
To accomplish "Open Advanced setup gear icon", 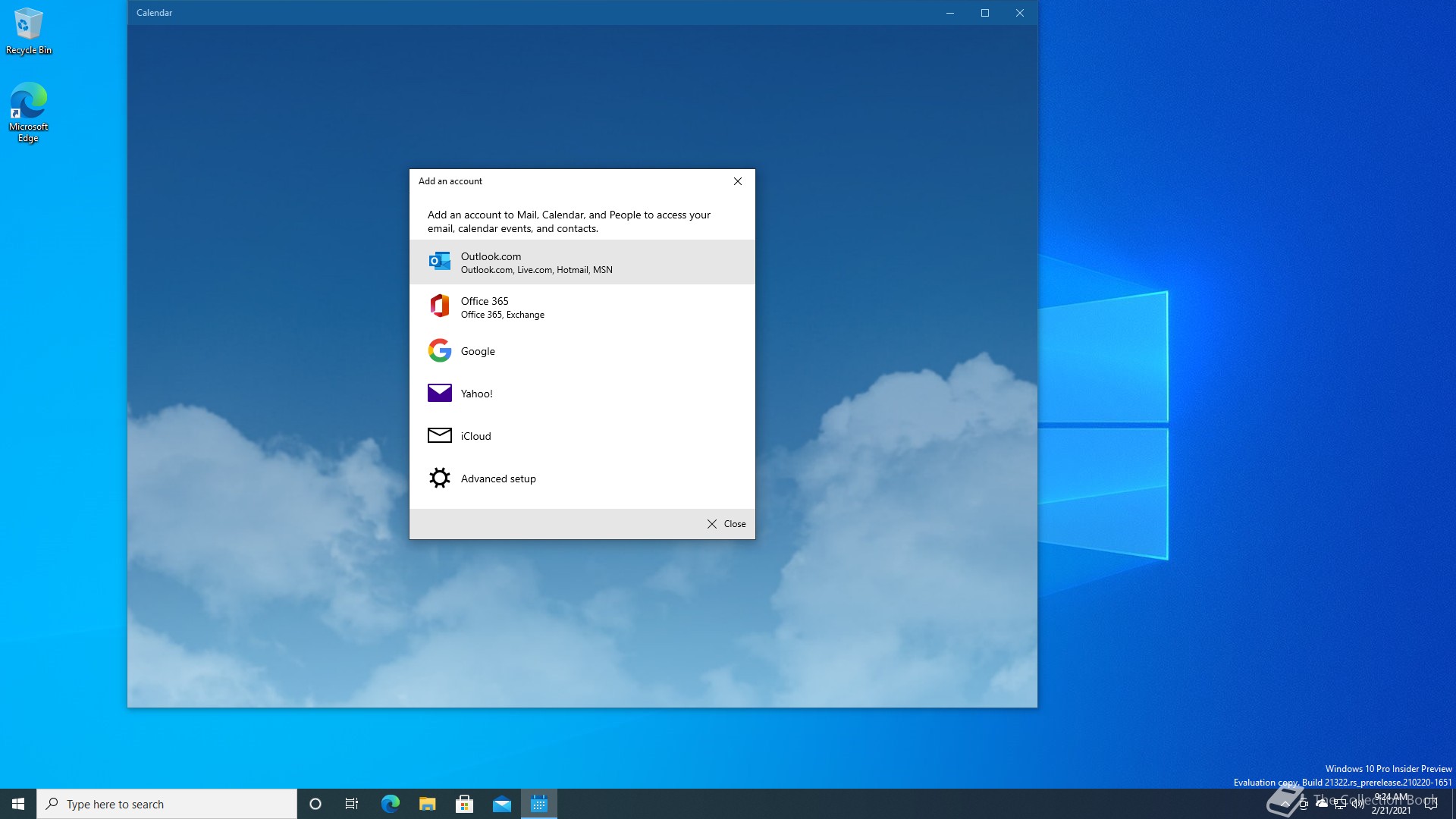I will (440, 478).
